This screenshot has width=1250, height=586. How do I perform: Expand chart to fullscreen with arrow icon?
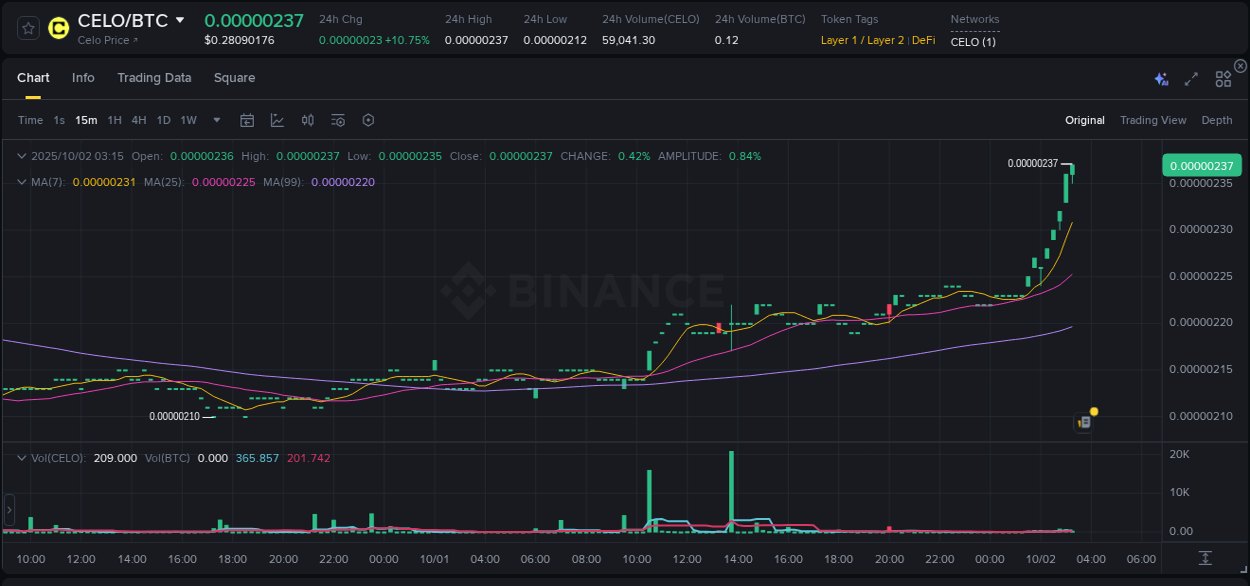1191,79
